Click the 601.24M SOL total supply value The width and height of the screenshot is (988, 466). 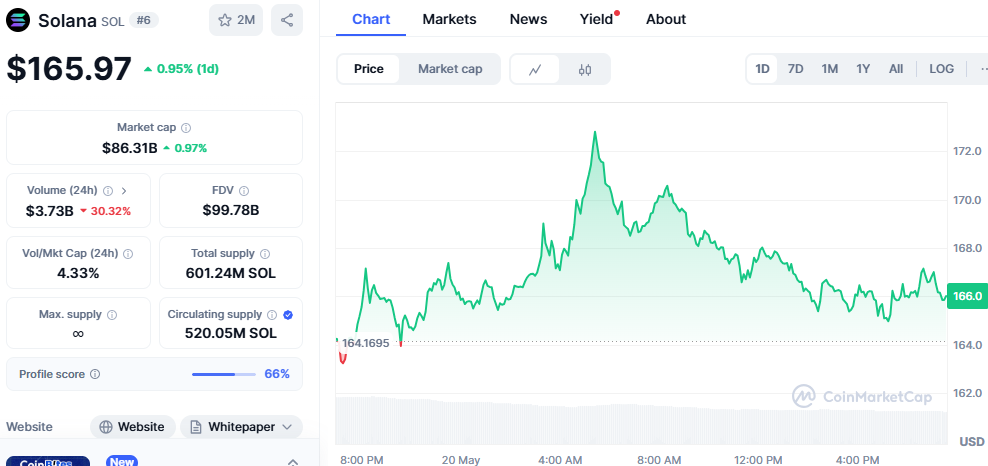point(231,273)
